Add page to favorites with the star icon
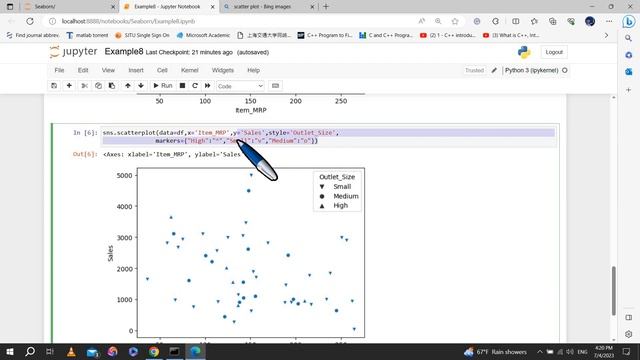 coord(455,21)
